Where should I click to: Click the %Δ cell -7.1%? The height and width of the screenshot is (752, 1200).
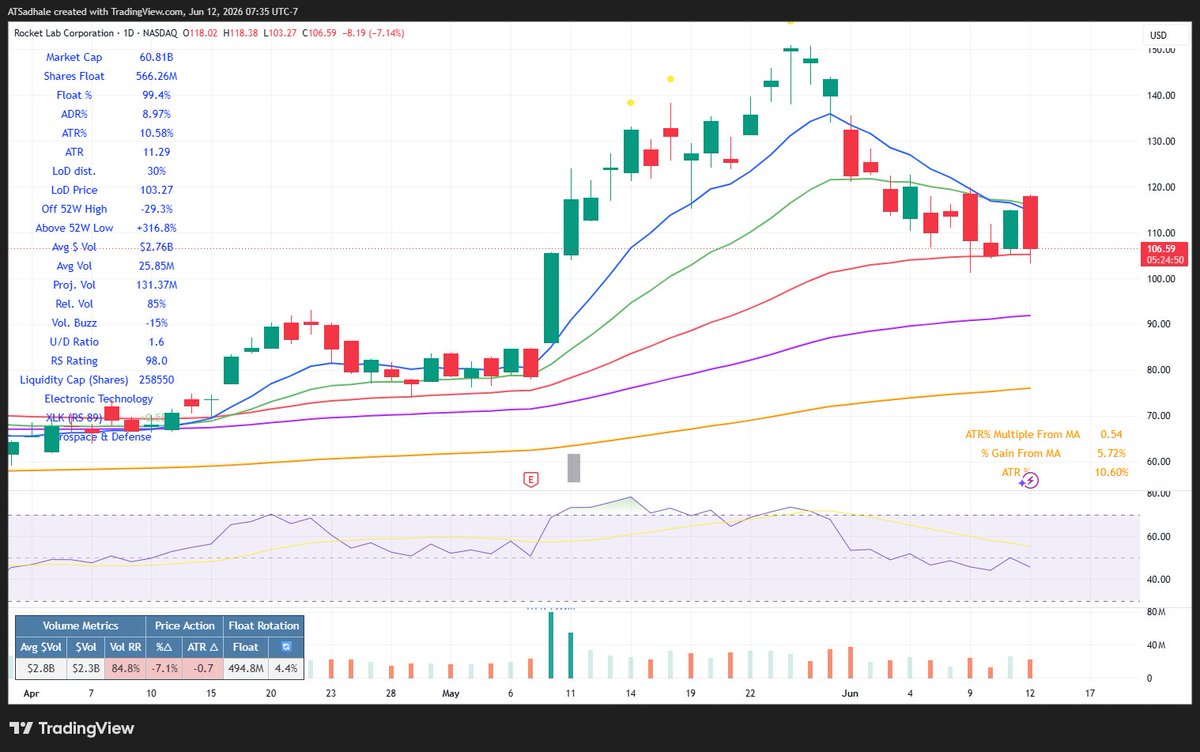[x=165, y=667]
